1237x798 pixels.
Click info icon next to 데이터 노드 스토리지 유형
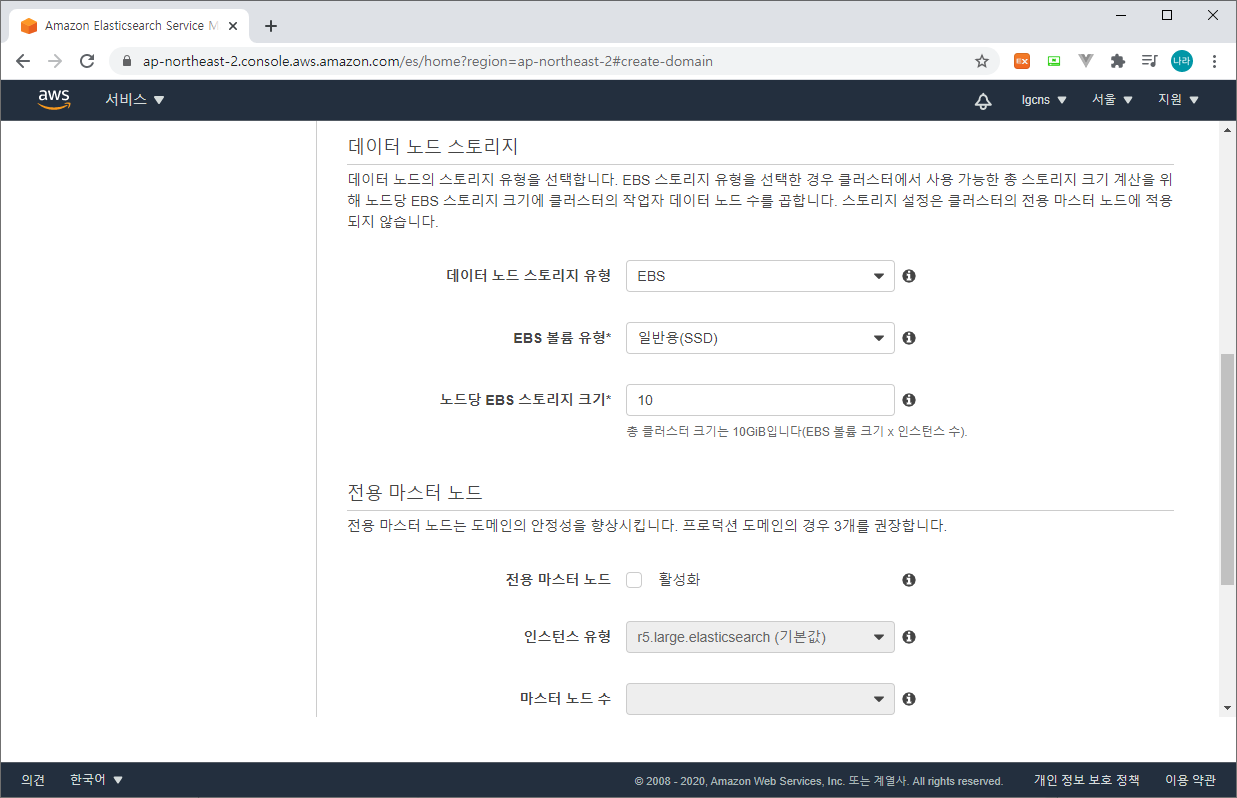(x=909, y=276)
